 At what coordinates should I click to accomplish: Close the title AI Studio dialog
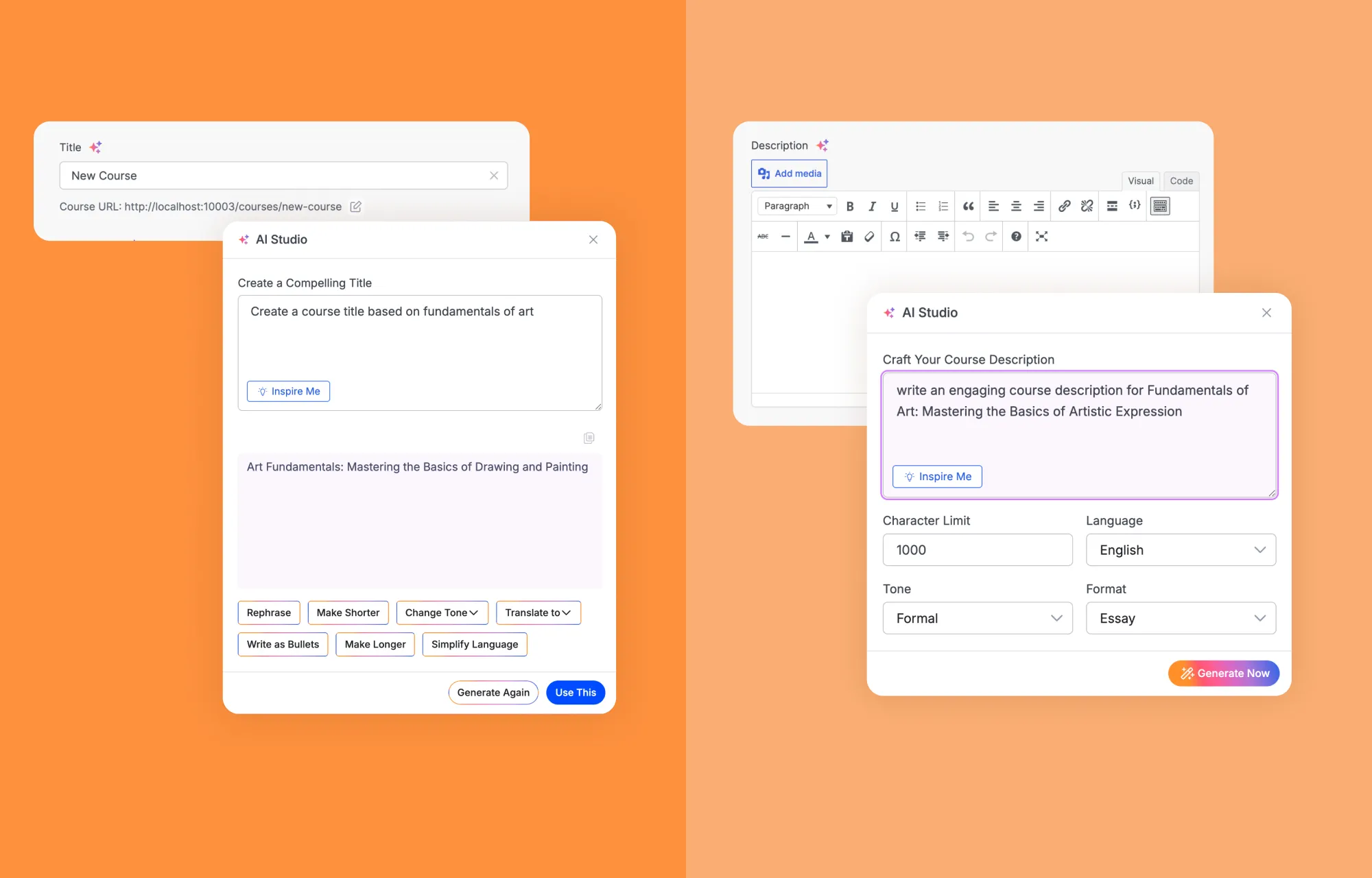click(x=593, y=239)
